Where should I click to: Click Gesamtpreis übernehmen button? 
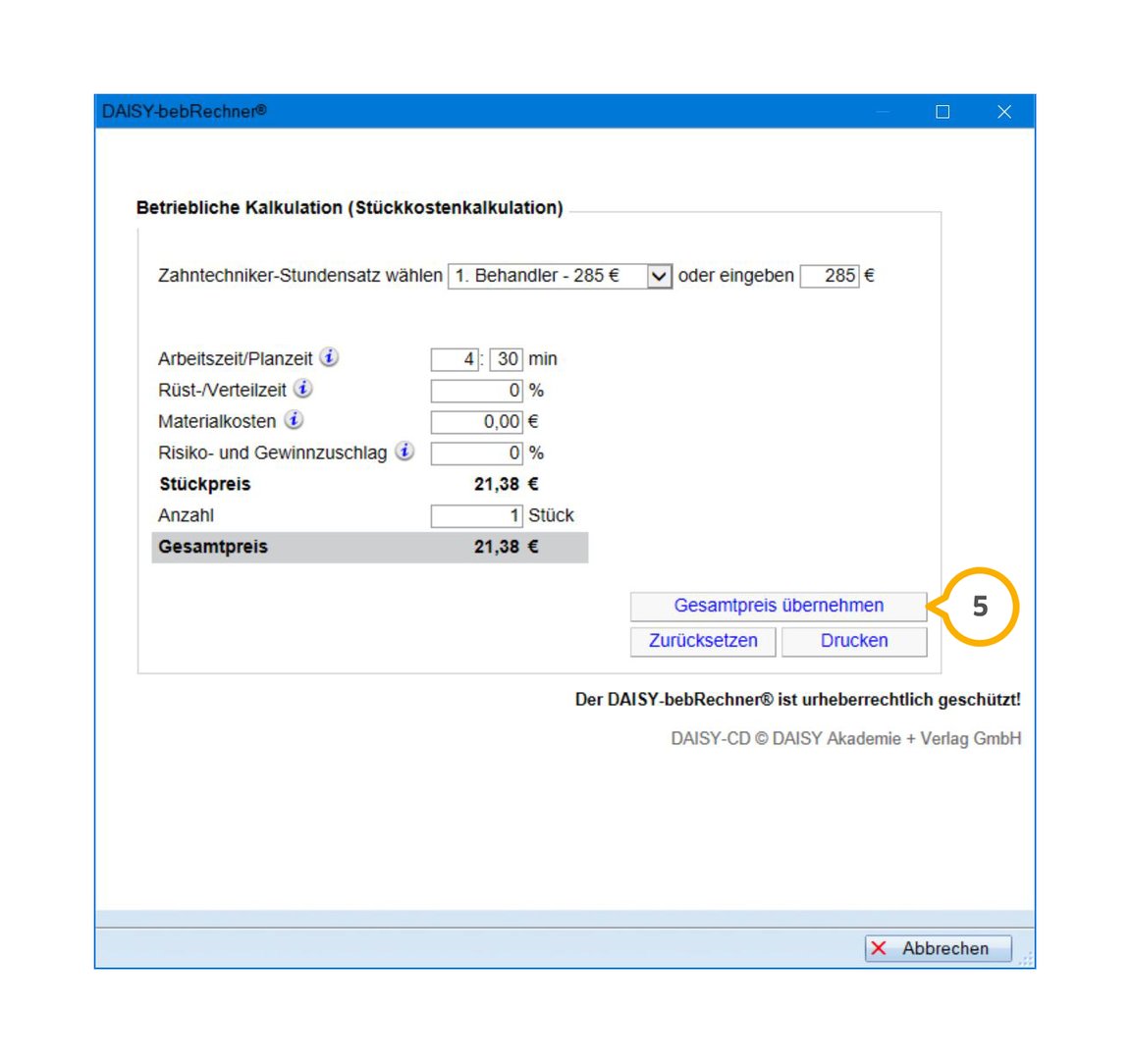click(779, 606)
